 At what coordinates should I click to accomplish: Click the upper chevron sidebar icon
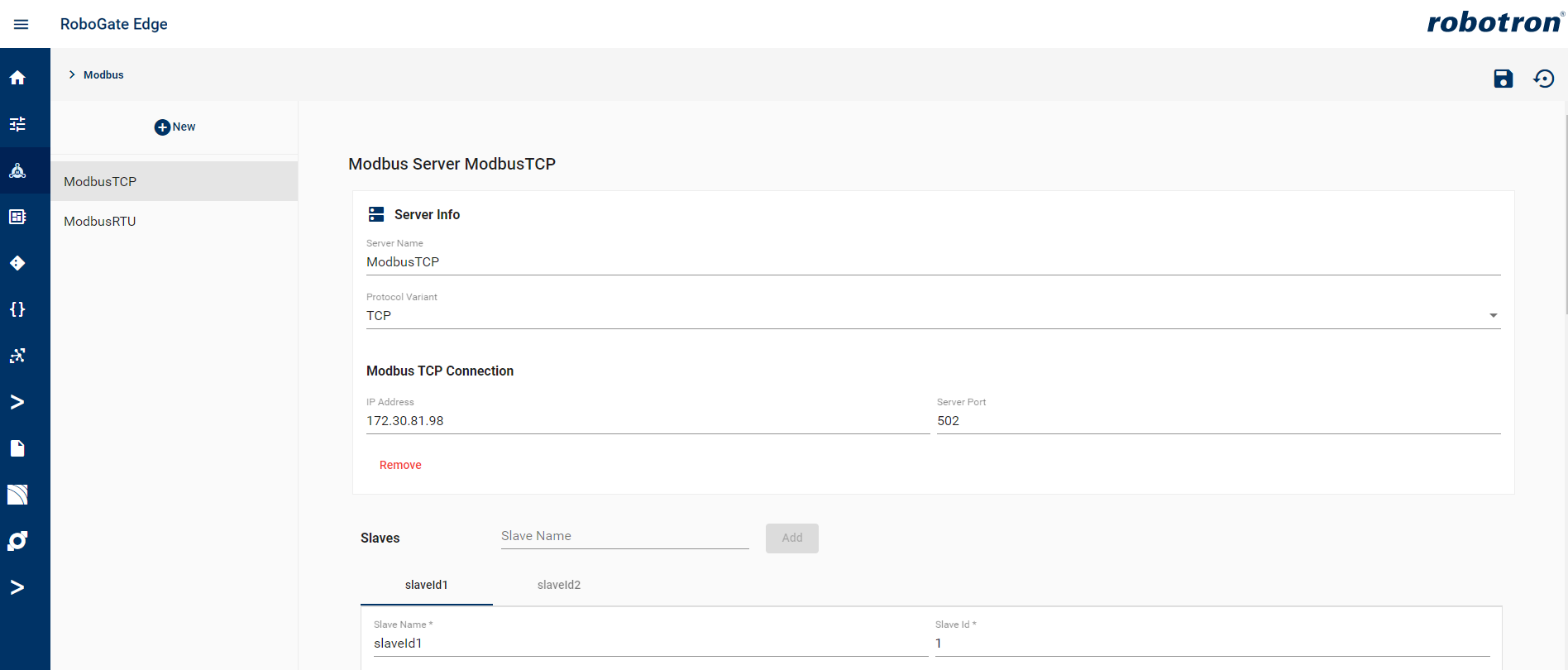17,402
